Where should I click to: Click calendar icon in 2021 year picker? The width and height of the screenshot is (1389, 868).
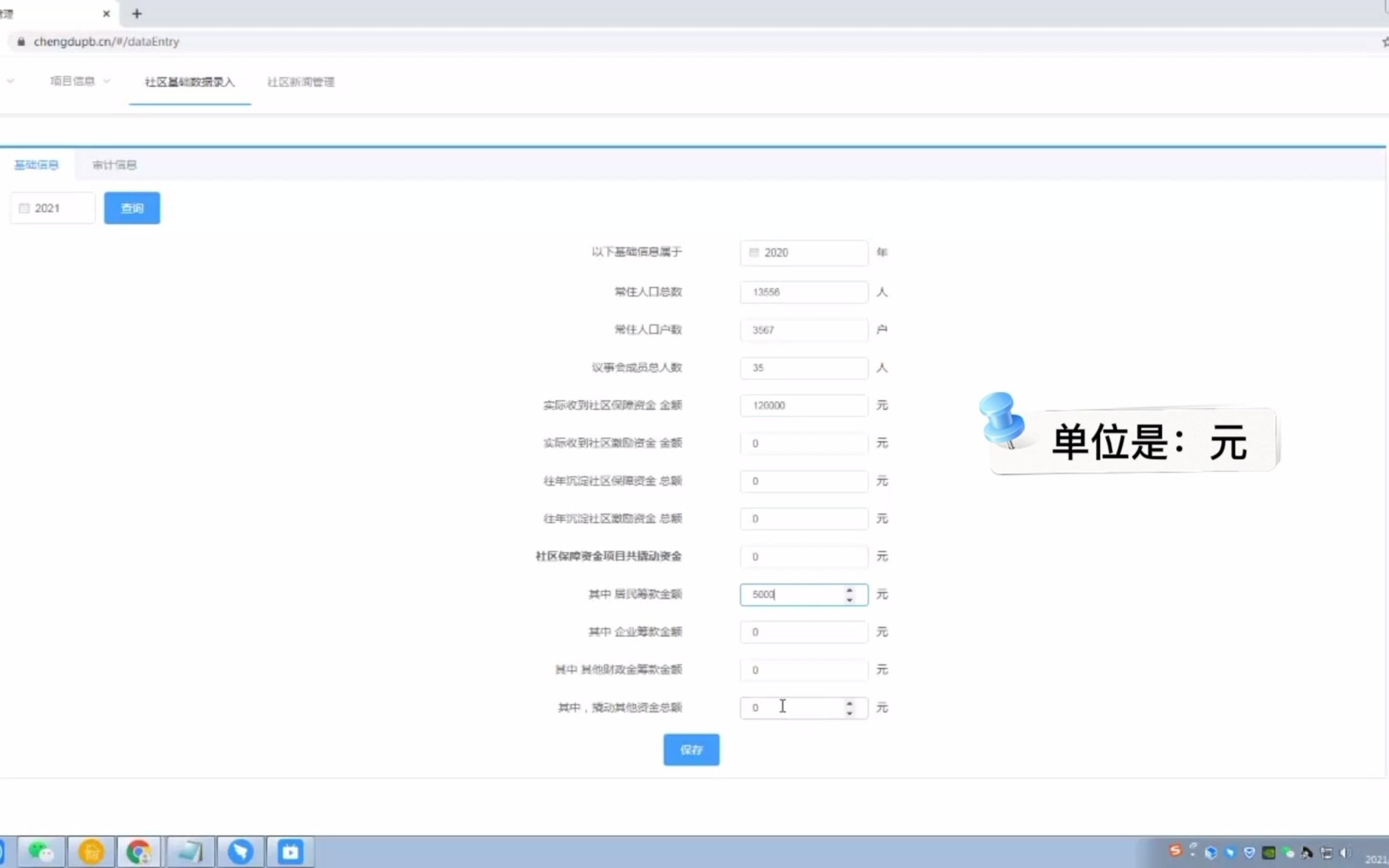click(x=24, y=208)
